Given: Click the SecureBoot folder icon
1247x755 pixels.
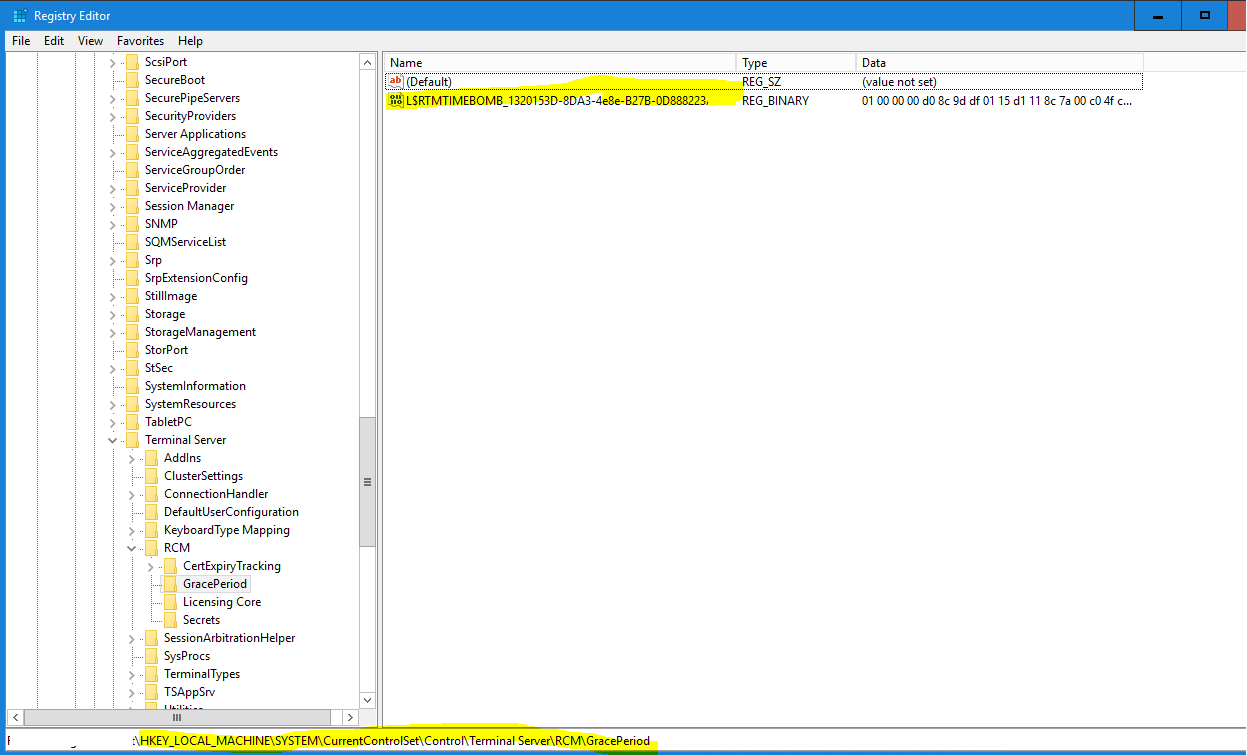Looking at the screenshot, I should (132, 80).
